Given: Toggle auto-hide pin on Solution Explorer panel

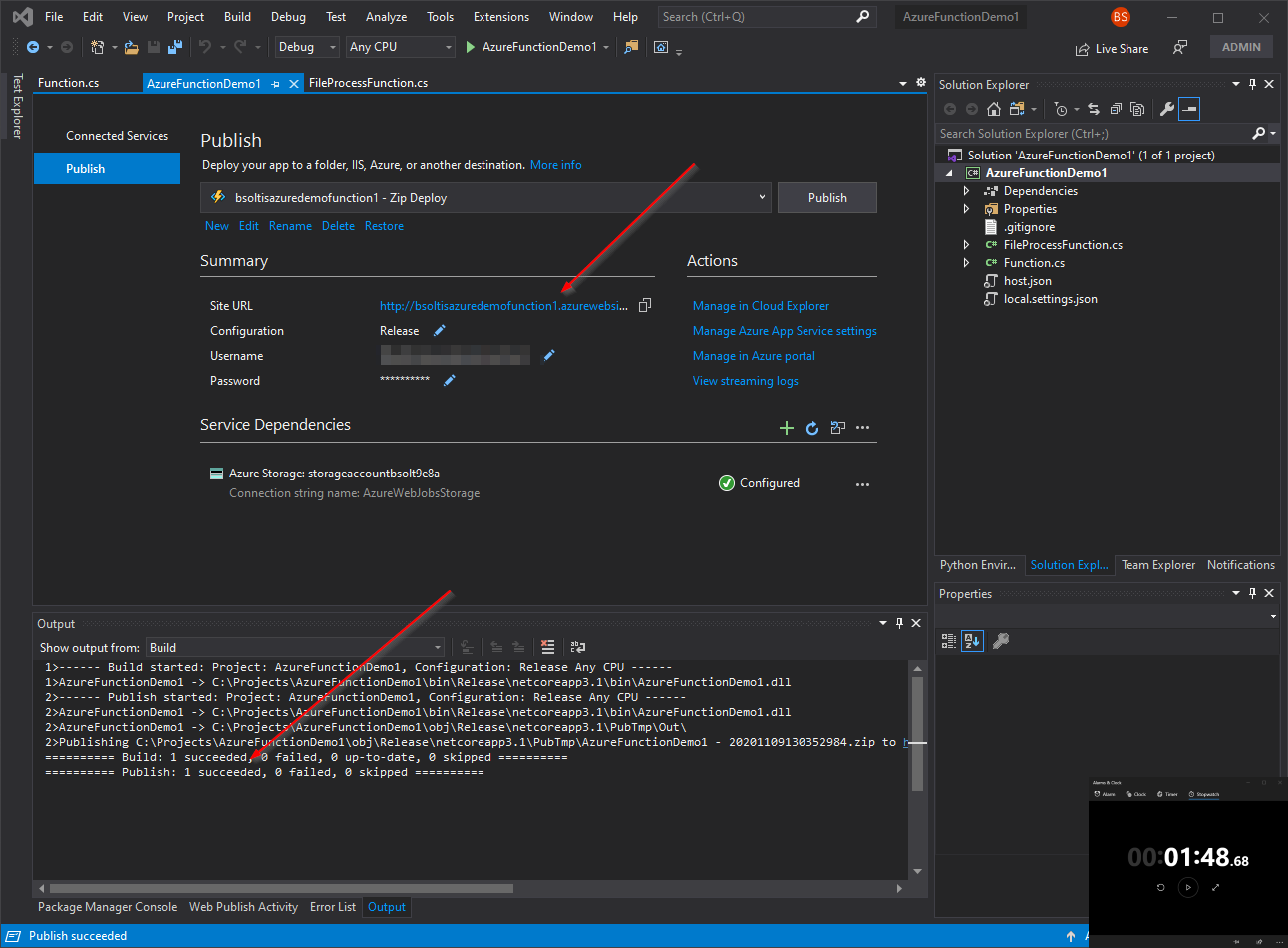Looking at the screenshot, I should coord(1252,85).
